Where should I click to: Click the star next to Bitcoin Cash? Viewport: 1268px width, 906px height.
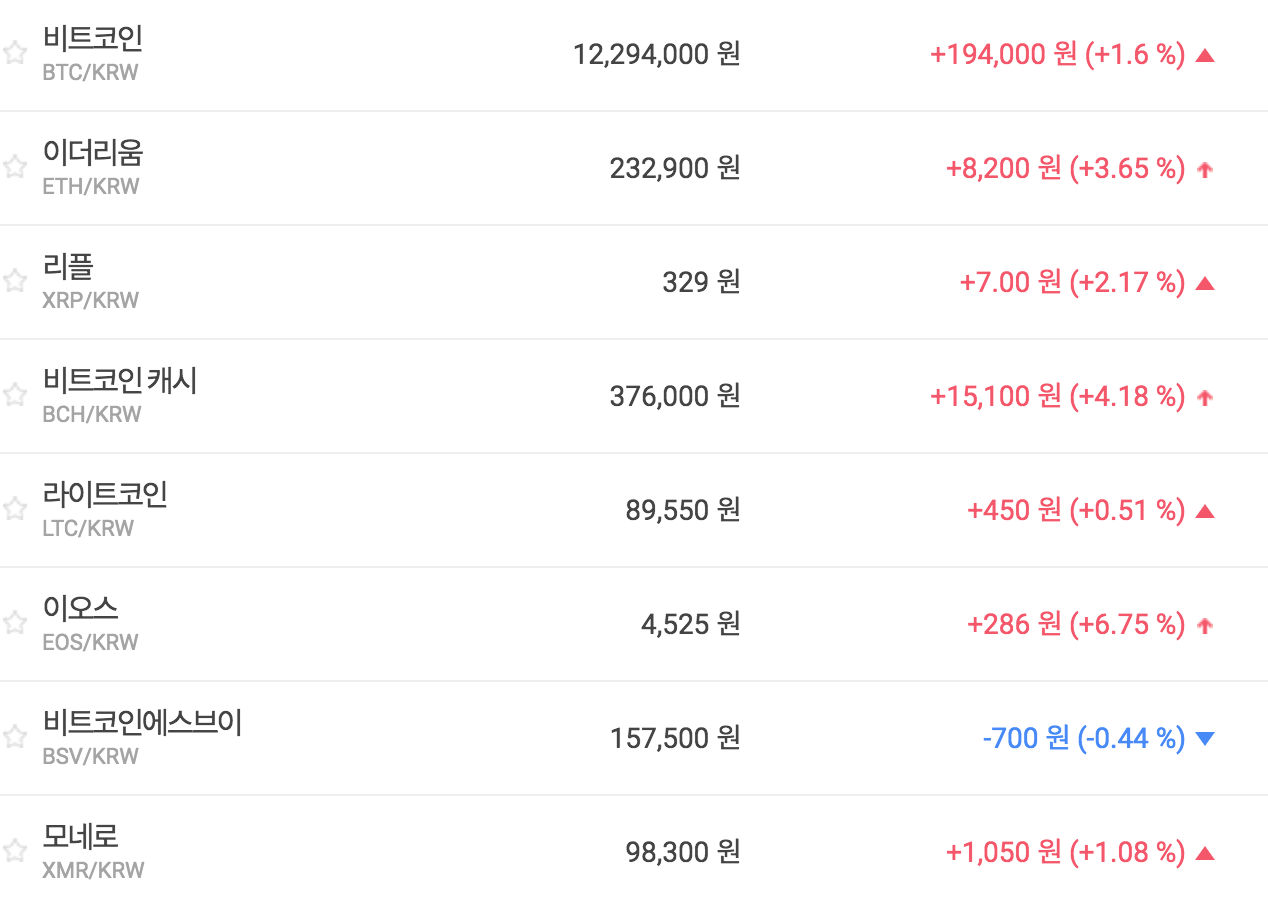tap(14, 395)
